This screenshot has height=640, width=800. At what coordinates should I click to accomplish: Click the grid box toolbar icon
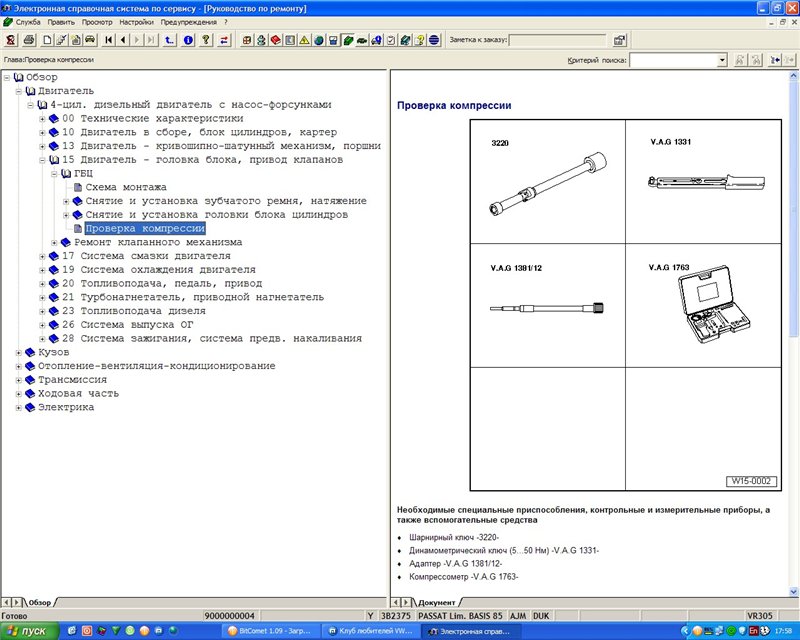(x=247, y=40)
